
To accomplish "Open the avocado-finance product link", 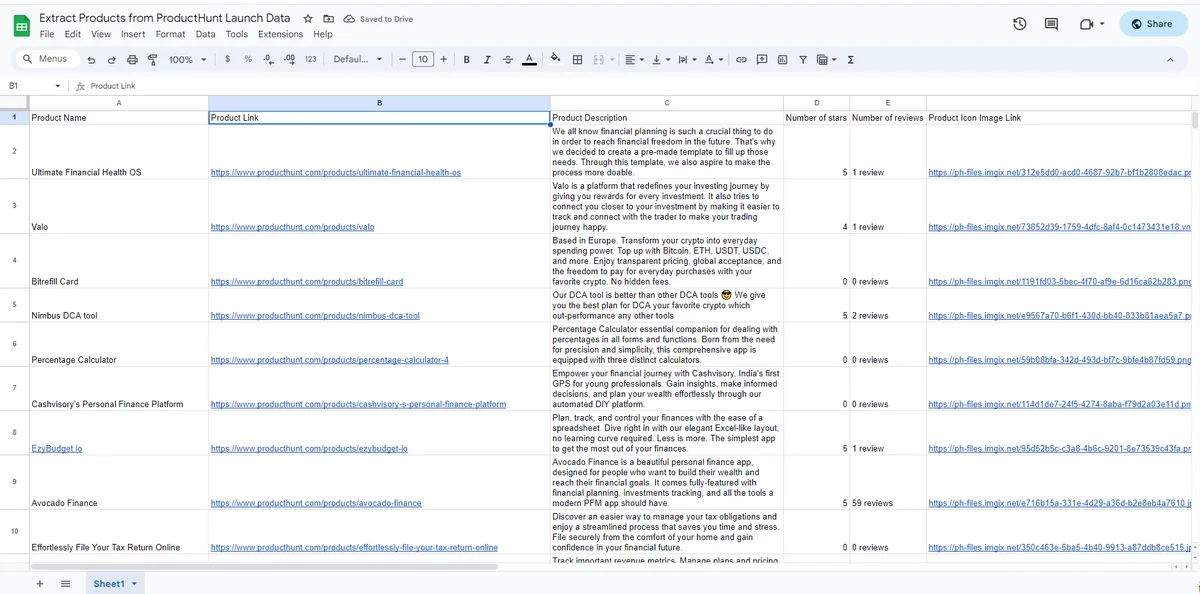I will pos(316,503).
